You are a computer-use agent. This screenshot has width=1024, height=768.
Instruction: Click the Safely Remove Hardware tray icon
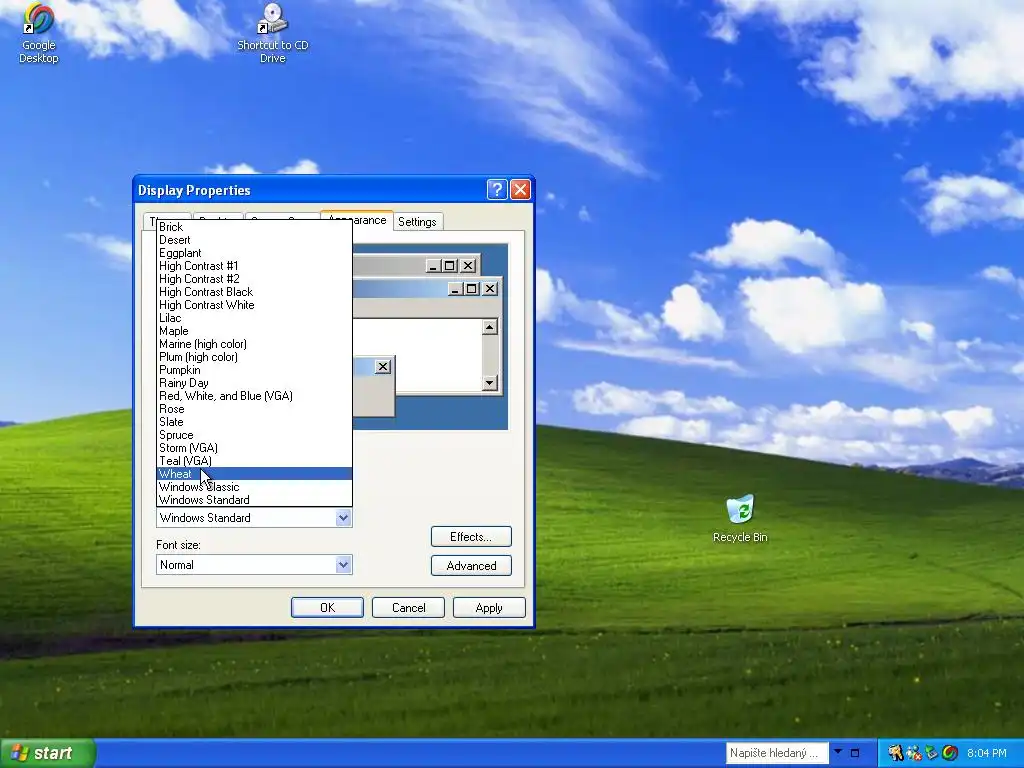click(932, 753)
